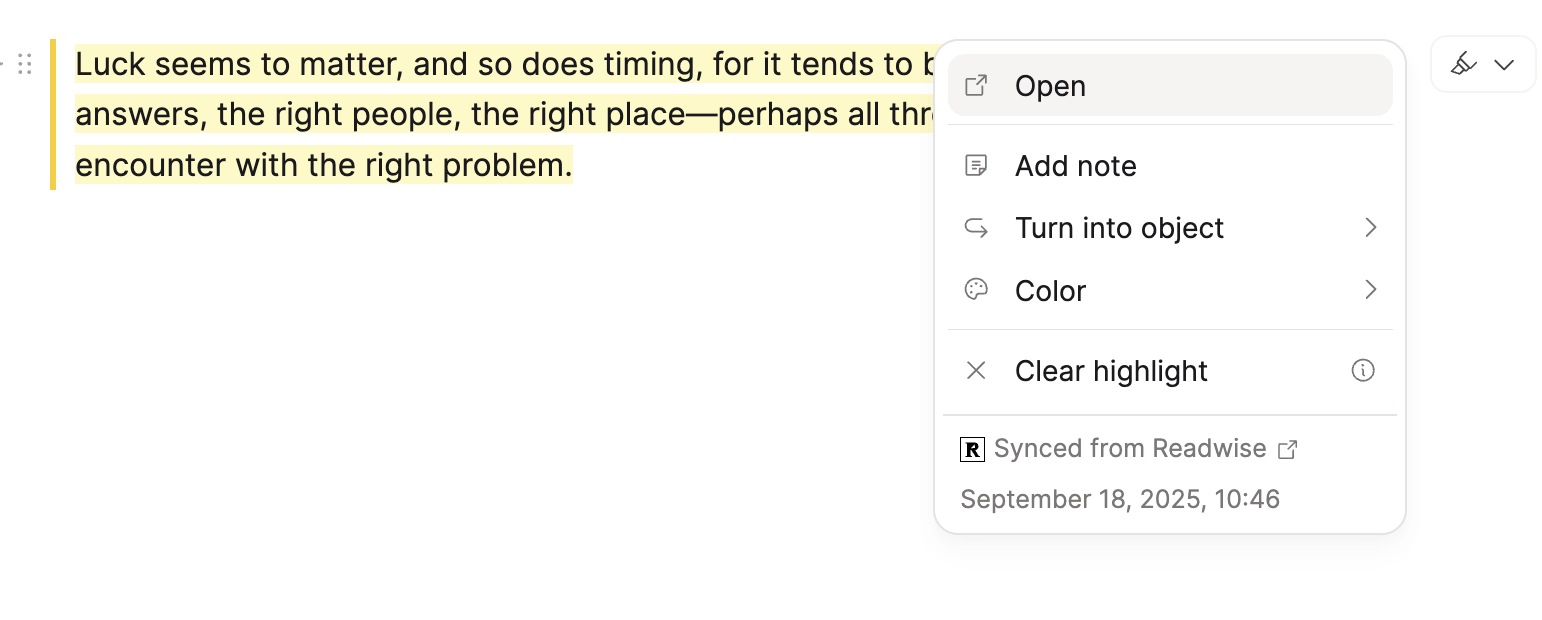Select Turn into object menu entry

pyautogui.click(x=1119, y=228)
